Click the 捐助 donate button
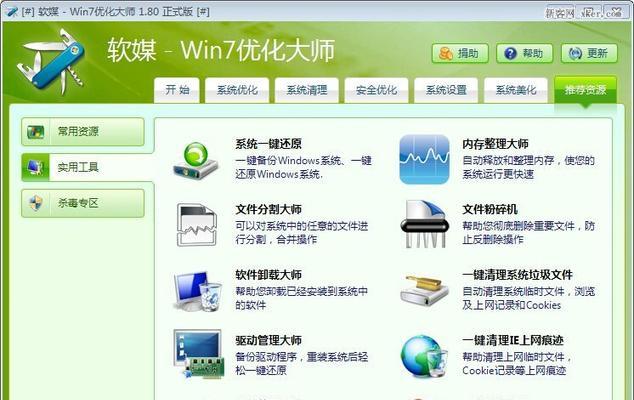The width and height of the screenshot is (634, 400). pyautogui.click(x=460, y=53)
